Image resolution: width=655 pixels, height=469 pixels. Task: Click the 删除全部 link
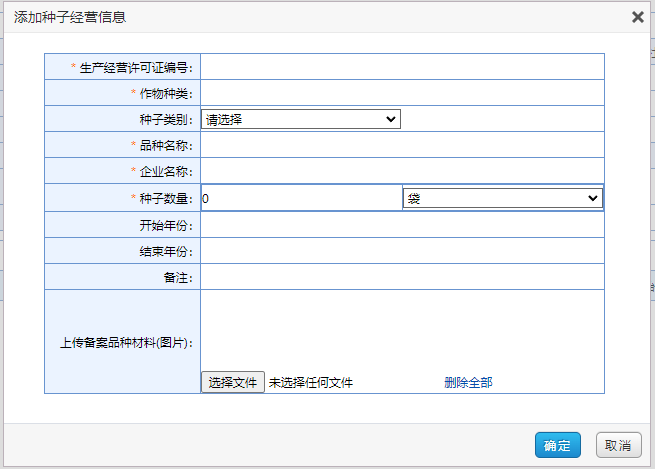pos(468,382)
